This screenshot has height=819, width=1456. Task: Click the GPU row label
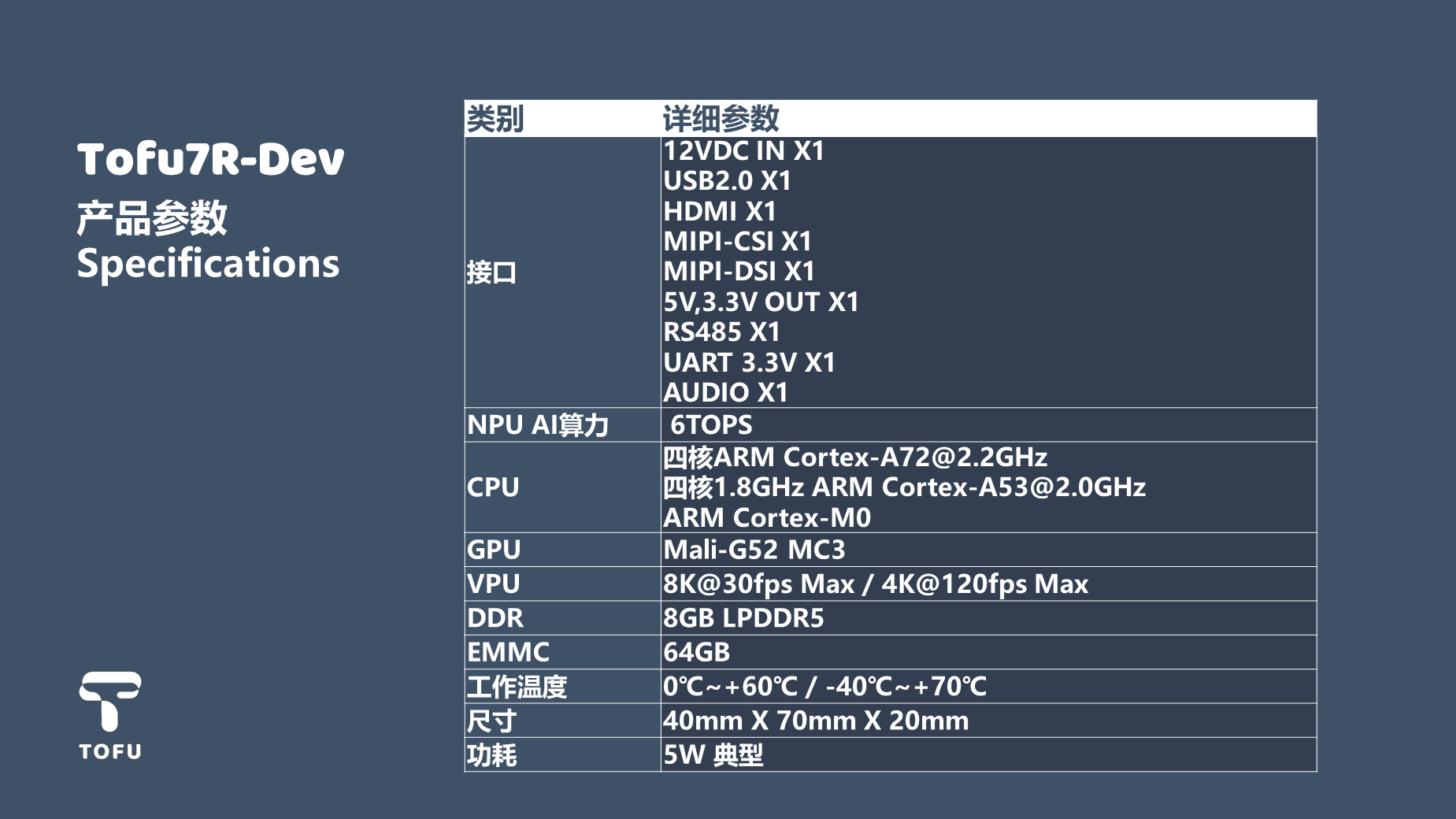[x=494, y=550]
